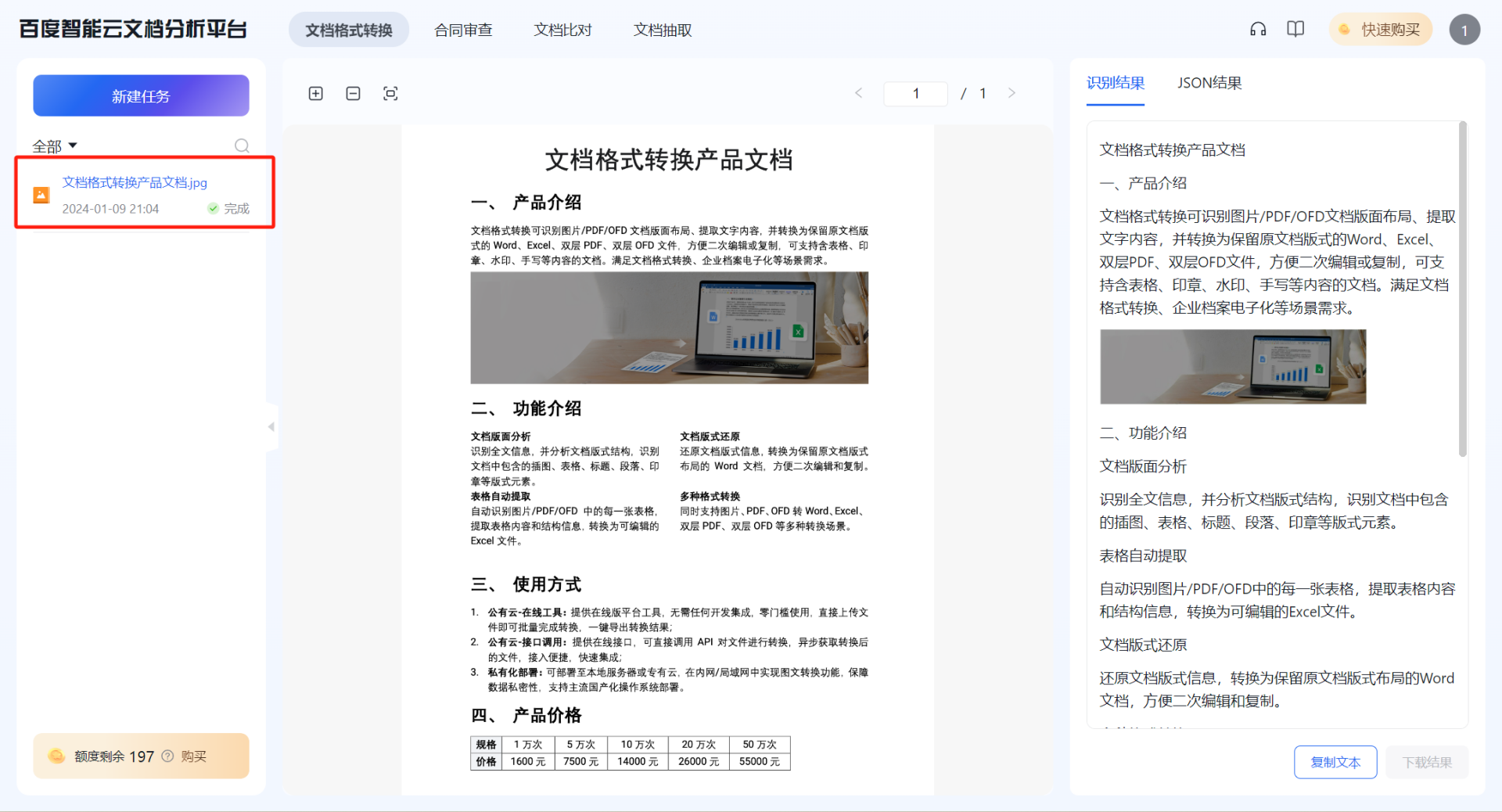Click 文档版面分析 in the results panel
Viewport: 1502px width, 812px height.
[1143, 467]
